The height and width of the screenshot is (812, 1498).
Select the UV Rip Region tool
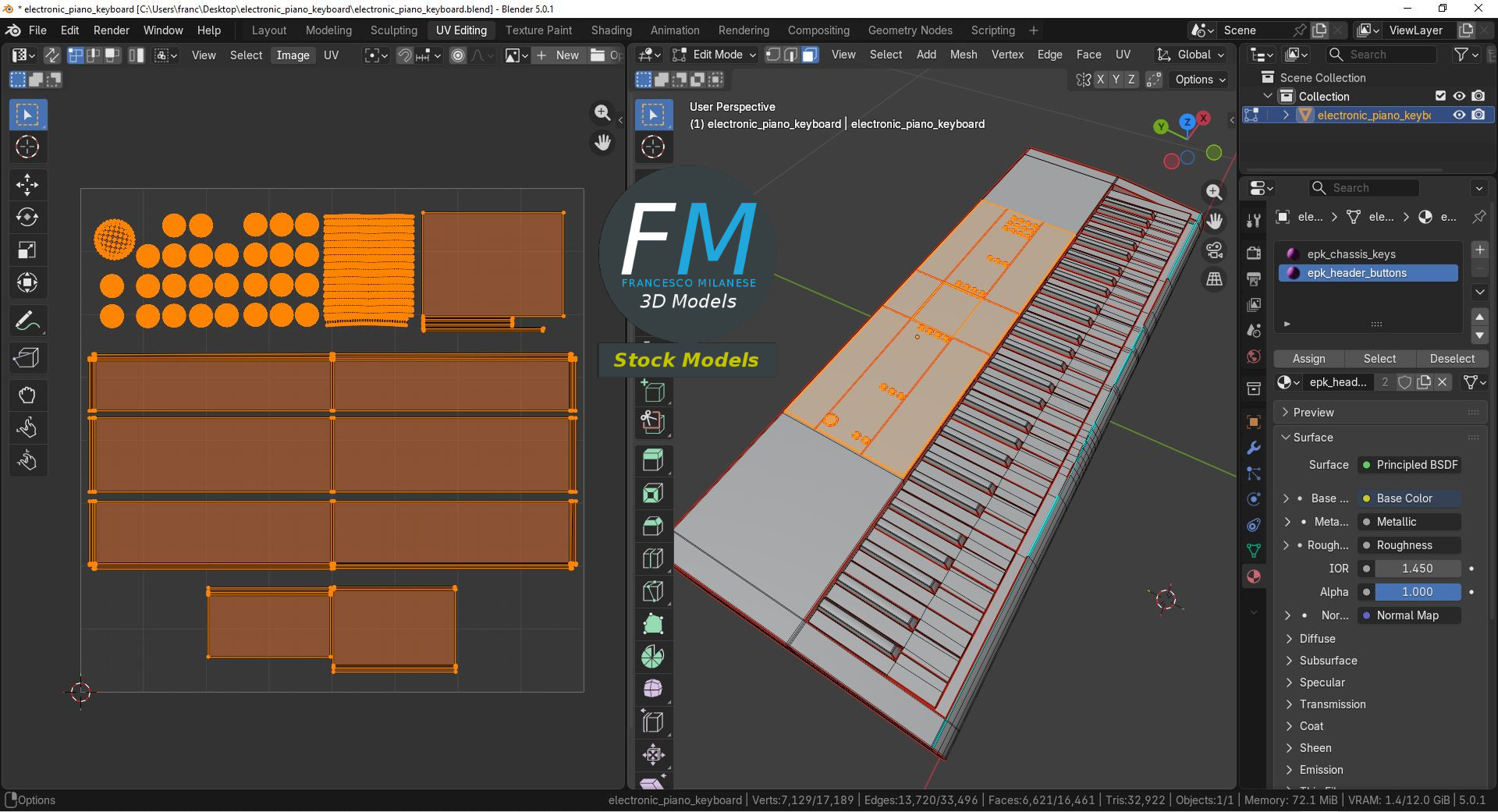click(x=27, y=358)
